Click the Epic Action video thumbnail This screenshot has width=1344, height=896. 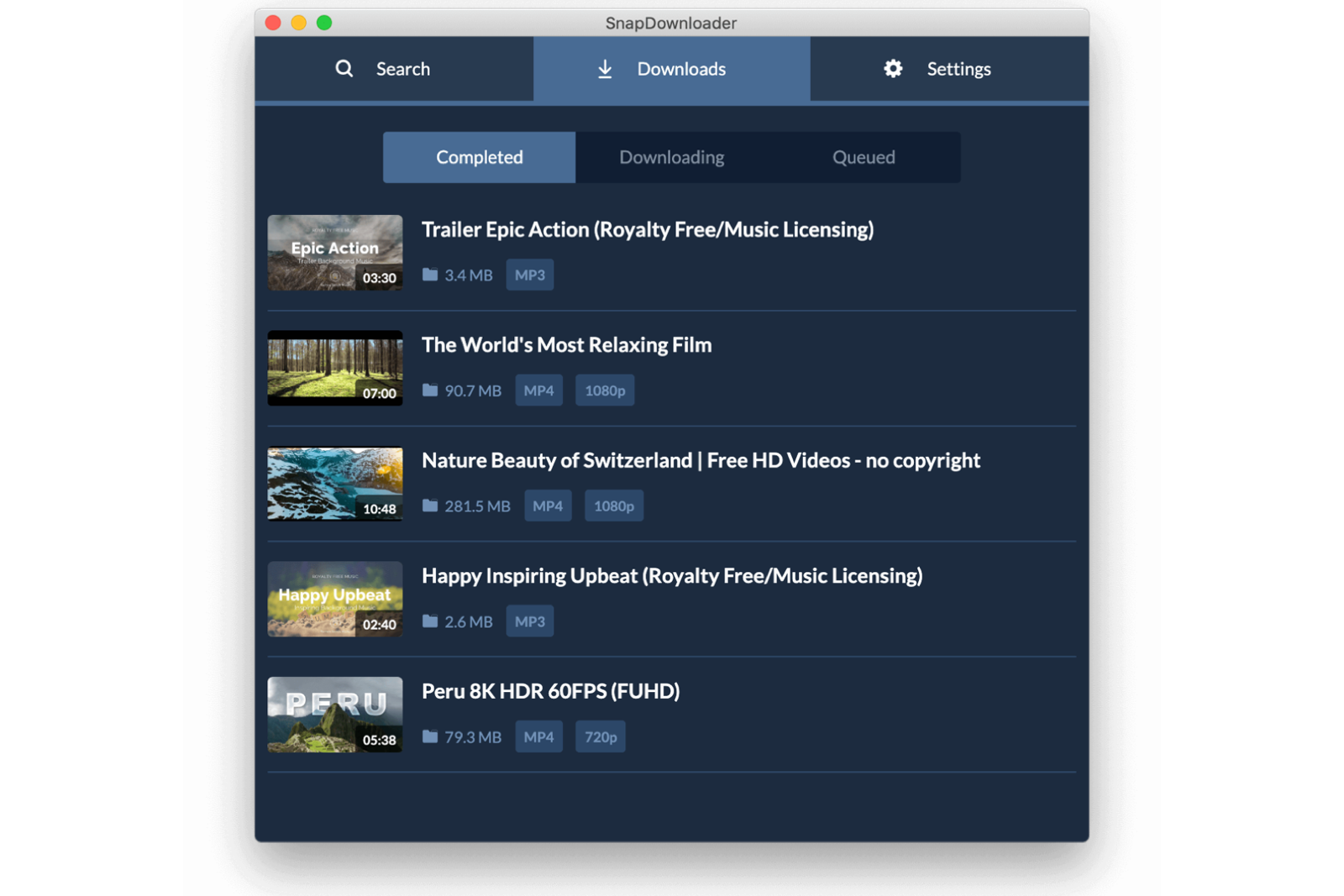(334, 253)
